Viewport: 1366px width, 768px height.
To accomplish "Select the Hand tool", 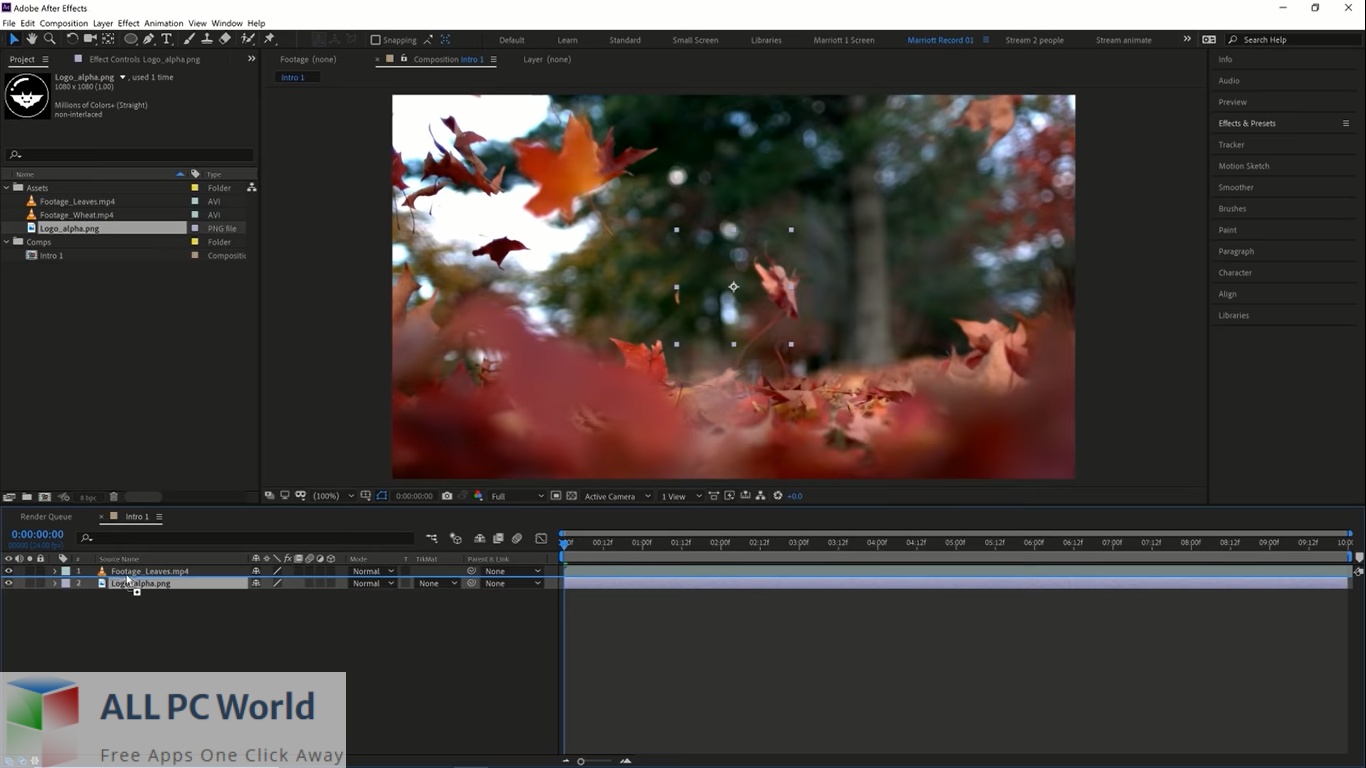I will tap(32, 39).
